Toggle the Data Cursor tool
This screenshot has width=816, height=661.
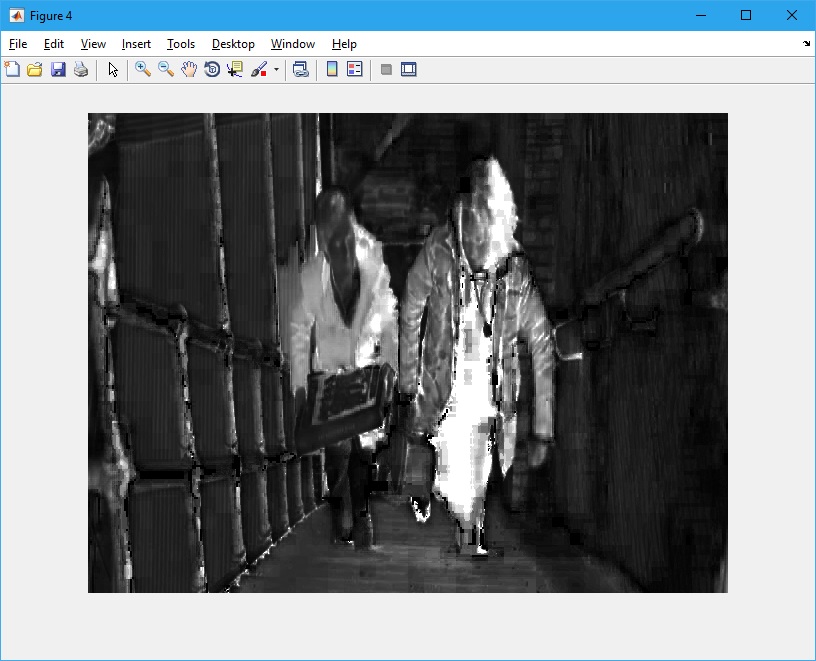[235, 70]
